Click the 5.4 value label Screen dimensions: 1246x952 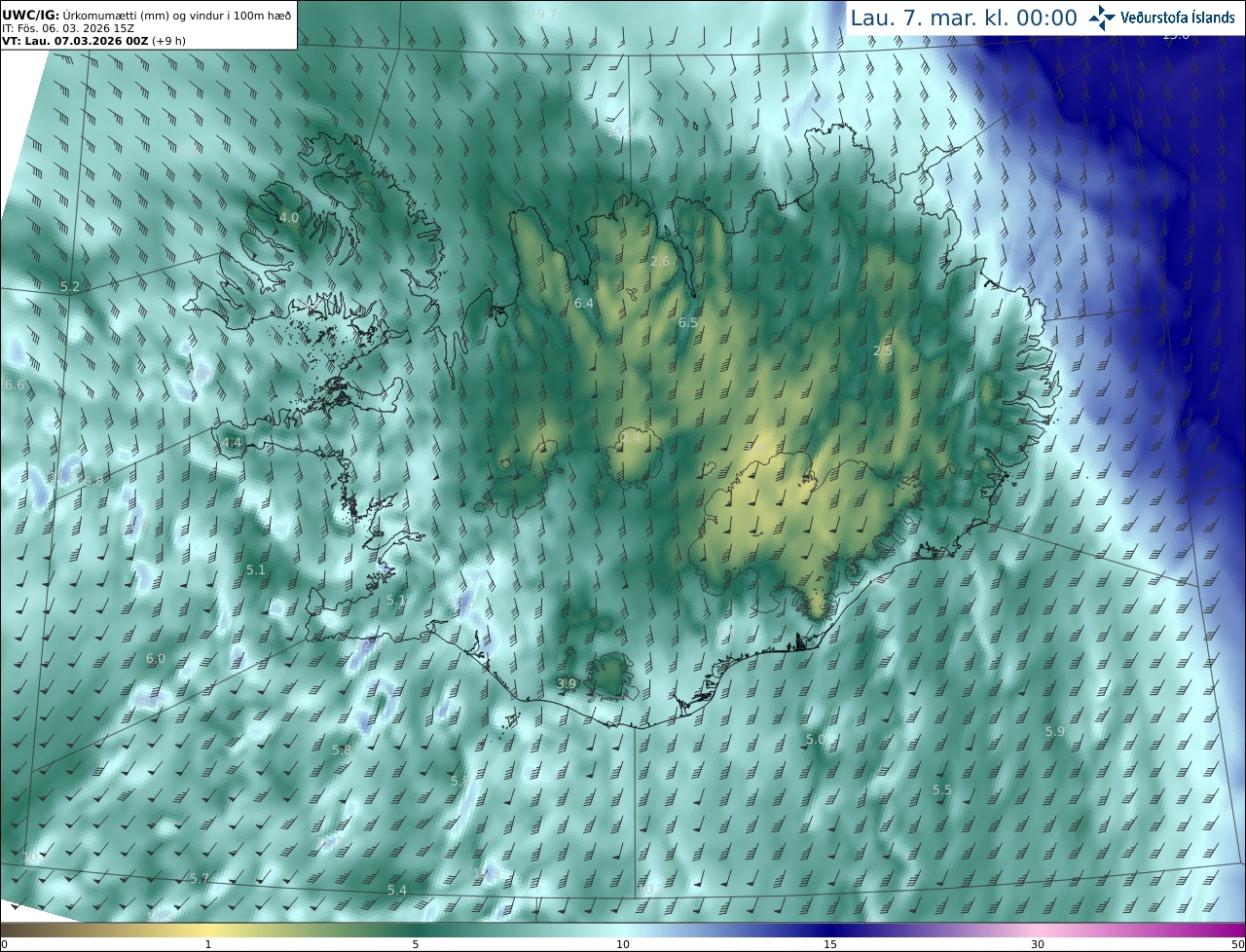coord(397,891)
